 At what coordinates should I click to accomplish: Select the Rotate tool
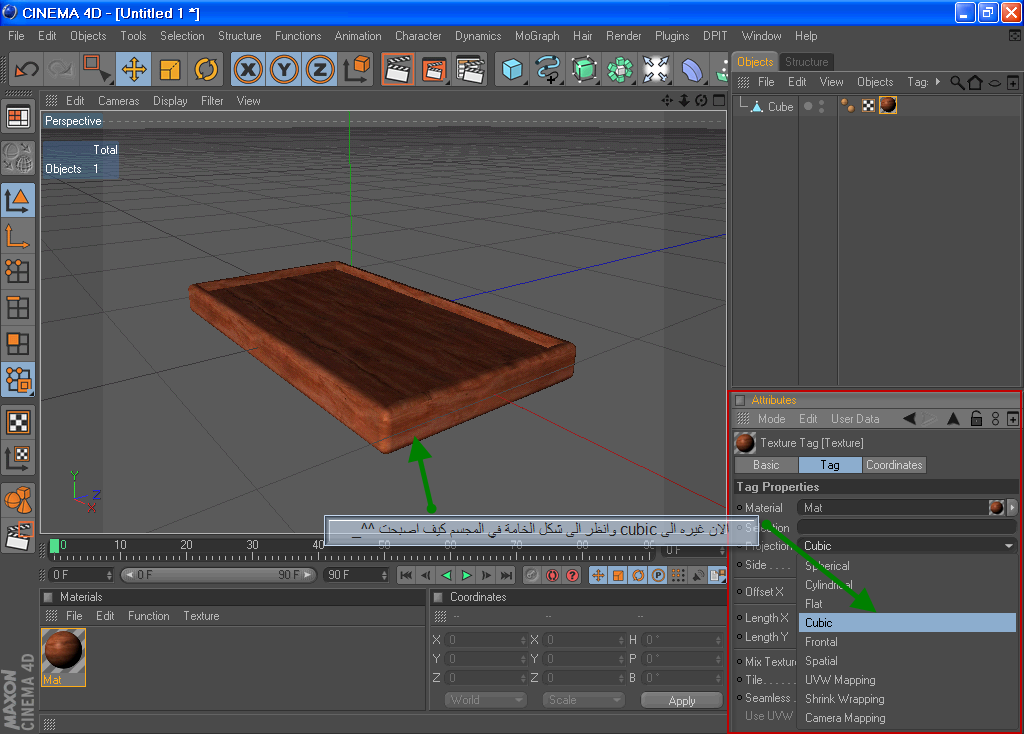coord(206,69)
